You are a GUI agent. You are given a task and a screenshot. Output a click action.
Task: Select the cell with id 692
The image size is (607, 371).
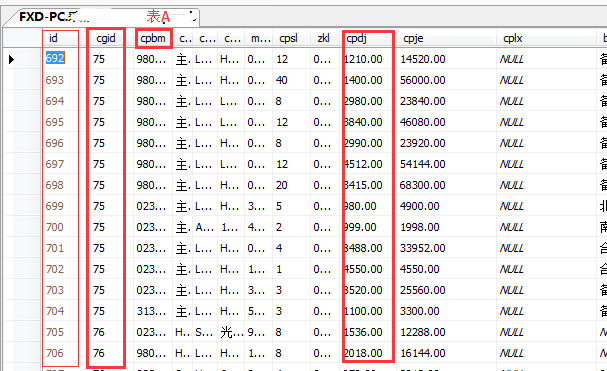(55, 58)
